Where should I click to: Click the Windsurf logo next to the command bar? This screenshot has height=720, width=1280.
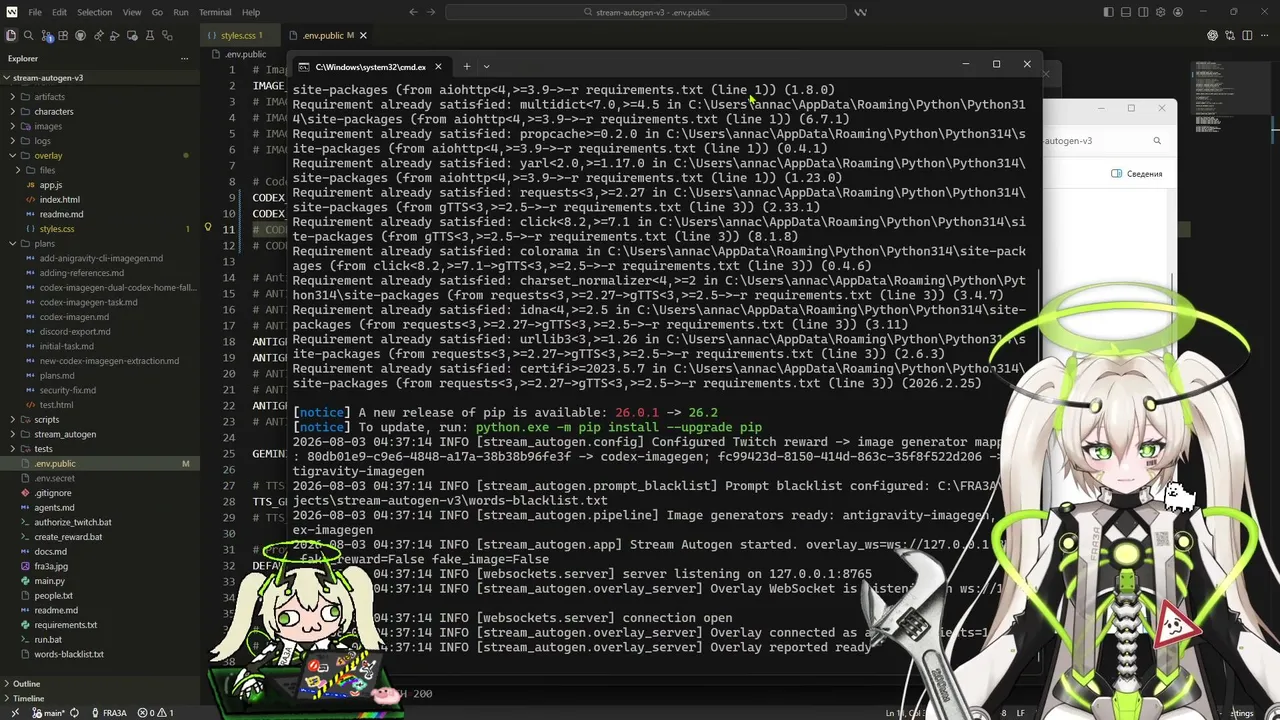(861, 12)
